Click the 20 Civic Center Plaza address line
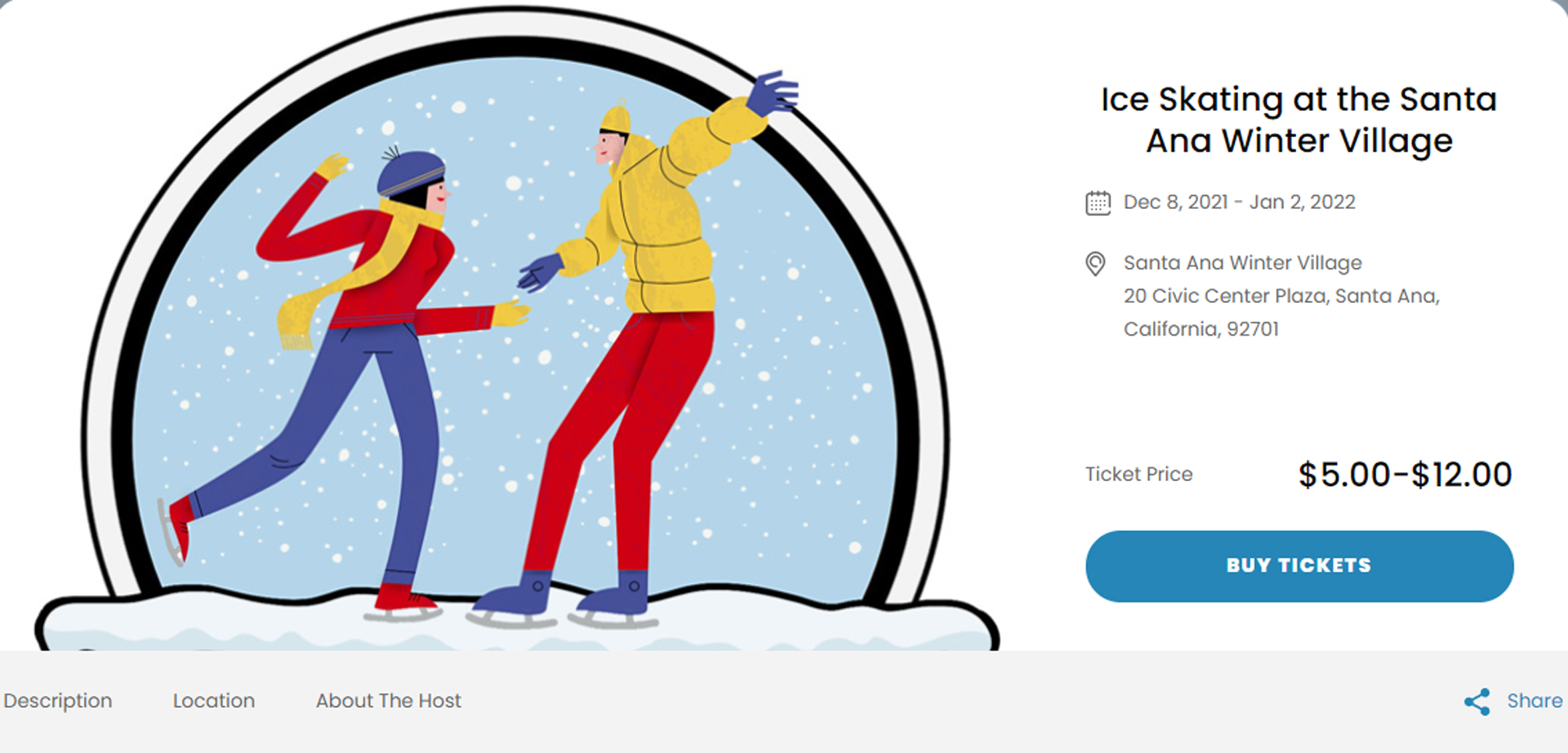The width and height of the screenshot is (1568, 753). coord(1281,296)
